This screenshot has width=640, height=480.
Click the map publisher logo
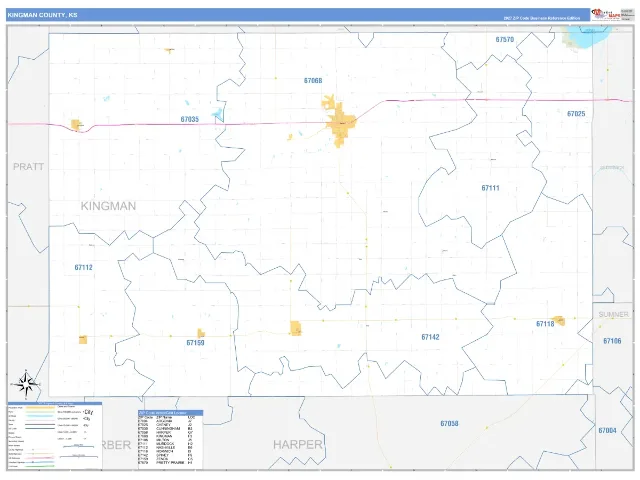coord(606,15)
